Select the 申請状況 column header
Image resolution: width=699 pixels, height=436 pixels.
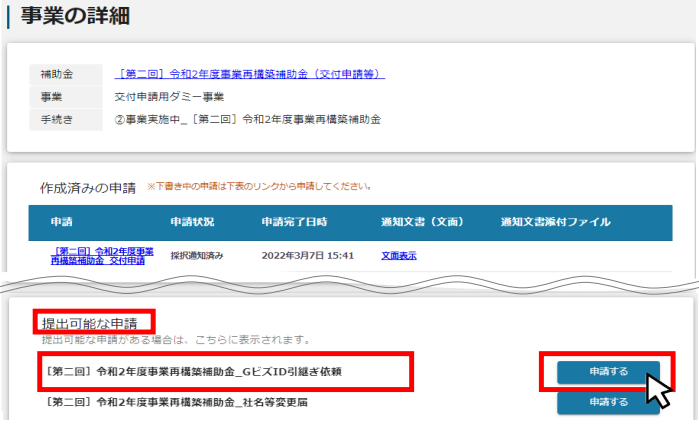click(192, 222)
